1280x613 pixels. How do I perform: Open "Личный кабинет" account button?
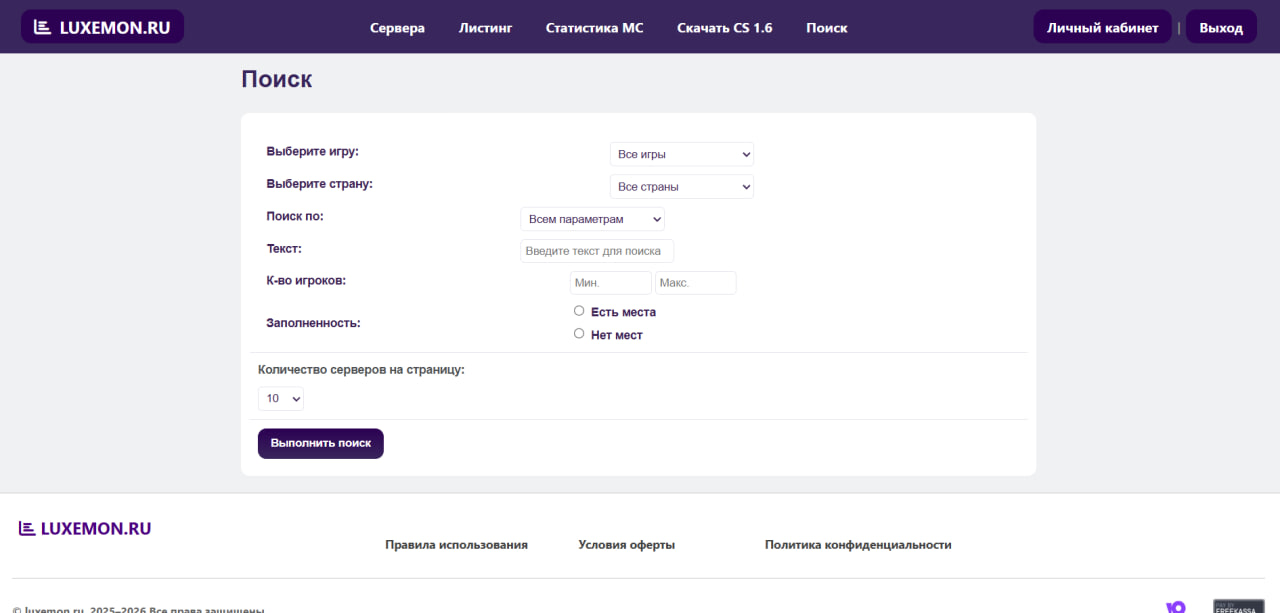click(1102, 28)
